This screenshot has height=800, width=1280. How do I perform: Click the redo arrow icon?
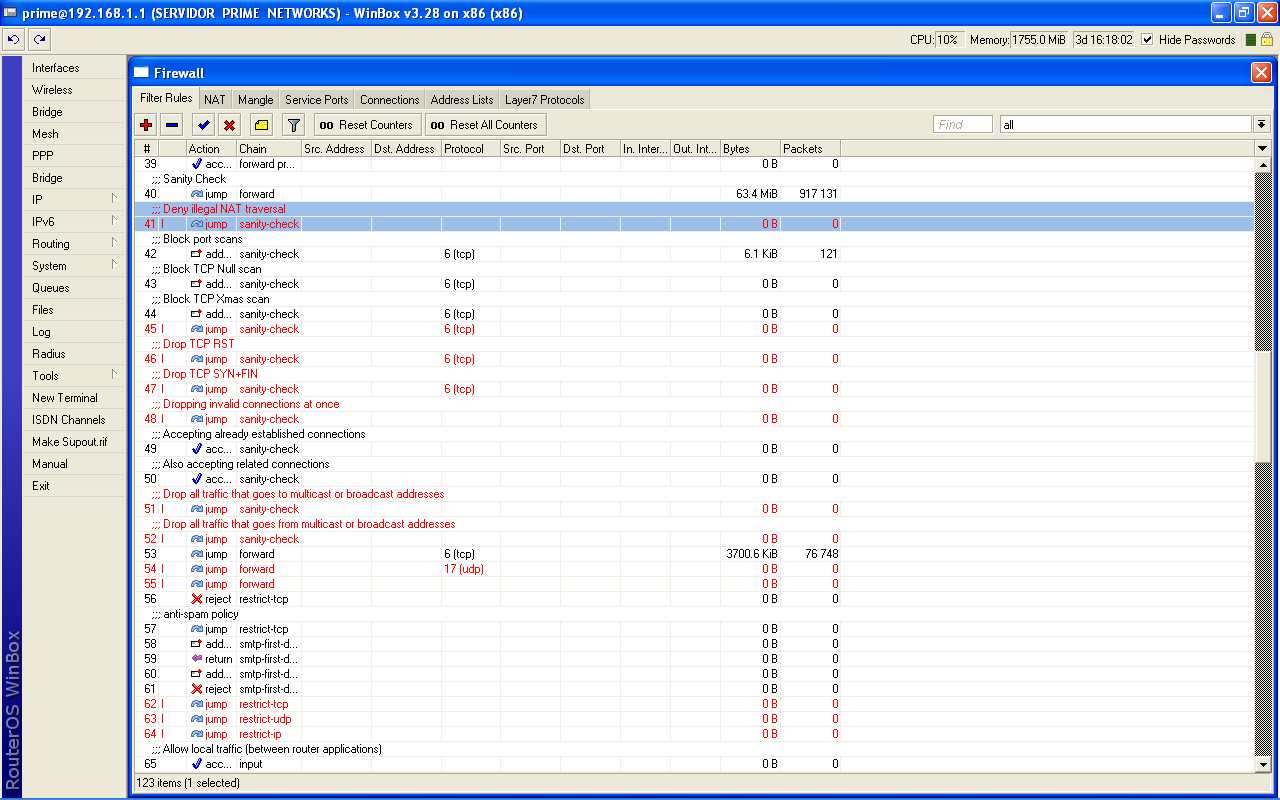pos(39,40)
